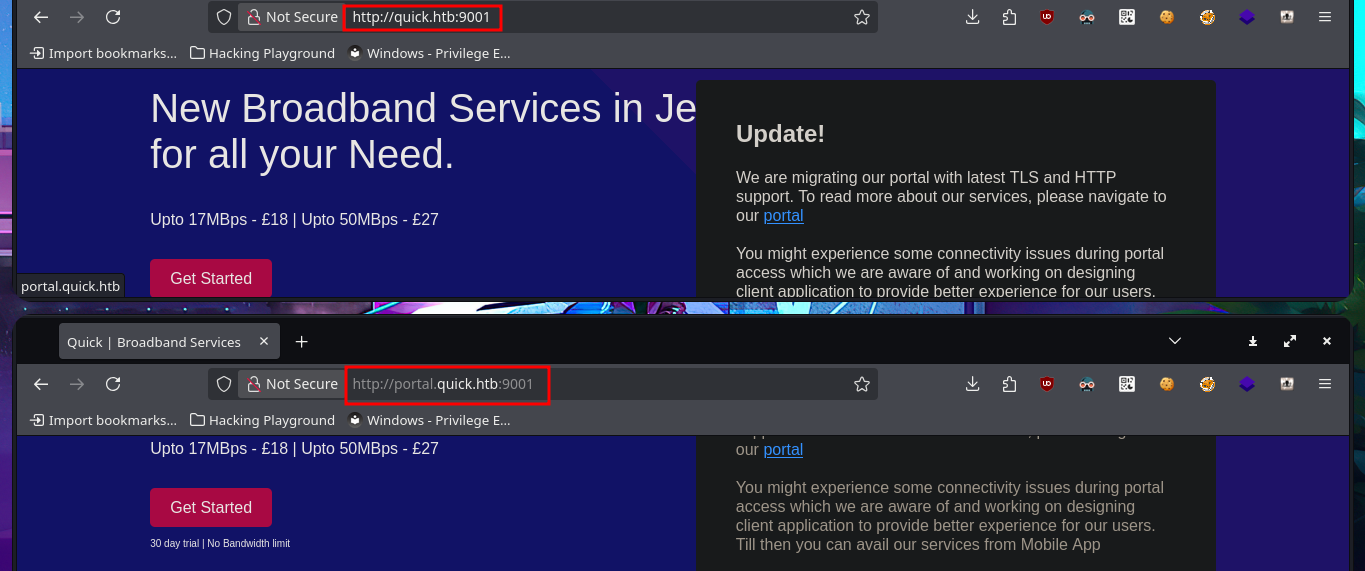Open a new tab with the plus button
1365x571 pixels.
coord(301,342)
